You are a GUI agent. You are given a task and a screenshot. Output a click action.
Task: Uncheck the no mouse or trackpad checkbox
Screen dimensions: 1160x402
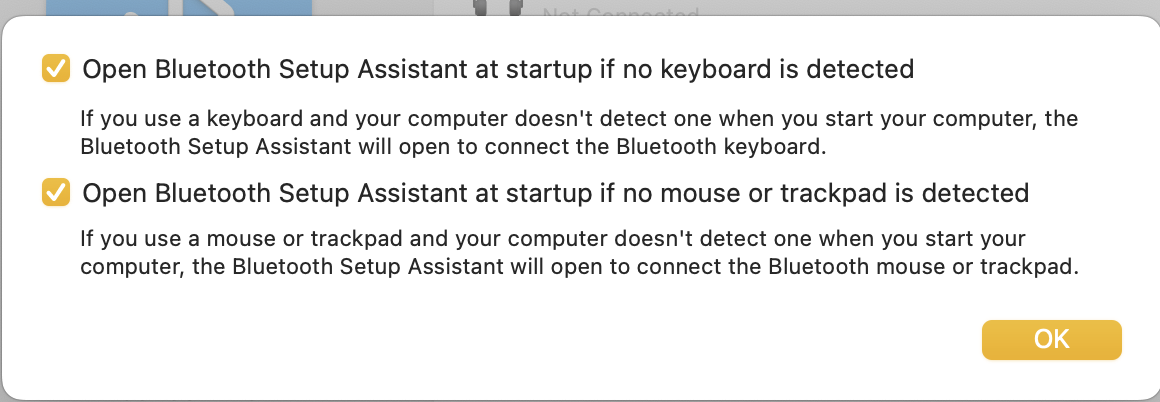coord(55,192)
